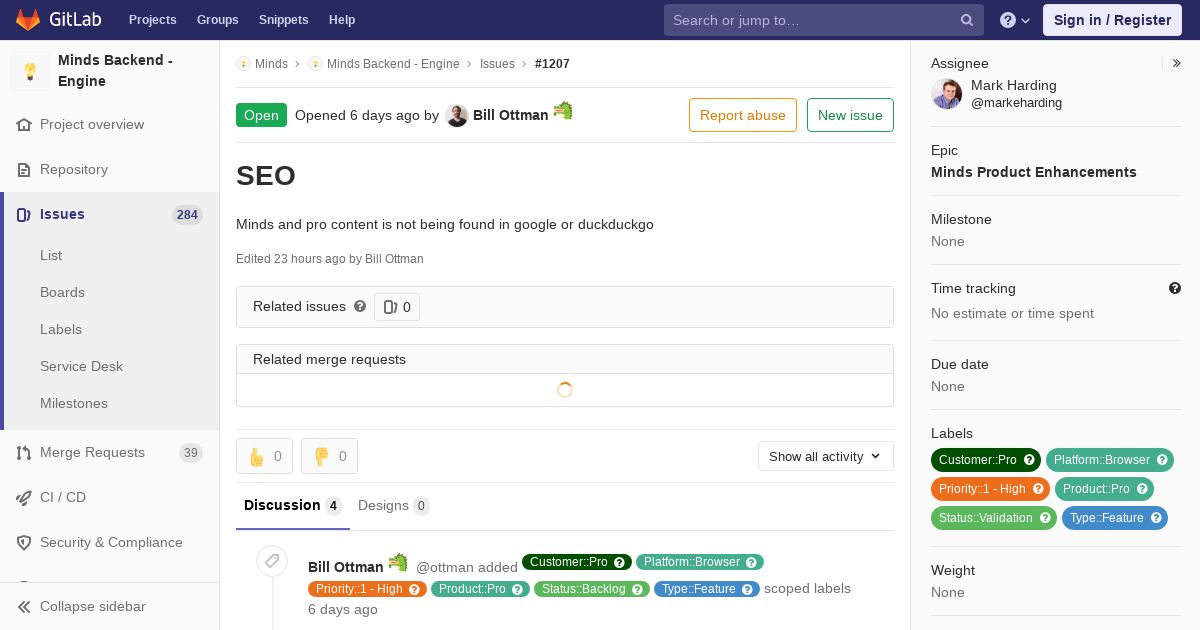Click the dragon emoji next to Bill Ottman
The height and width of the screenshot is (630, 1200).
563,111
